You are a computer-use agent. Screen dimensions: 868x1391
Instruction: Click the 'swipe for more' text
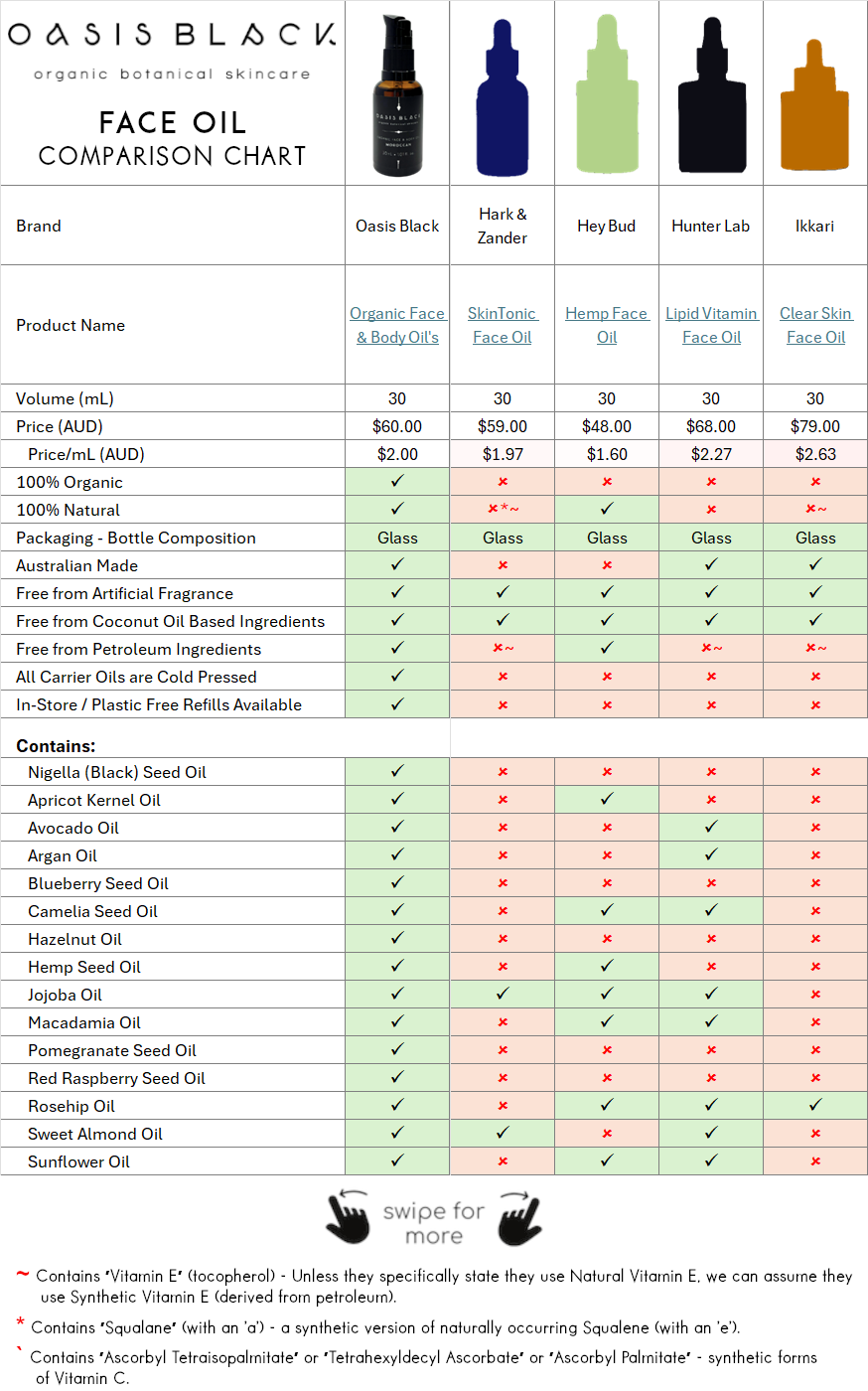[434, 1223]
